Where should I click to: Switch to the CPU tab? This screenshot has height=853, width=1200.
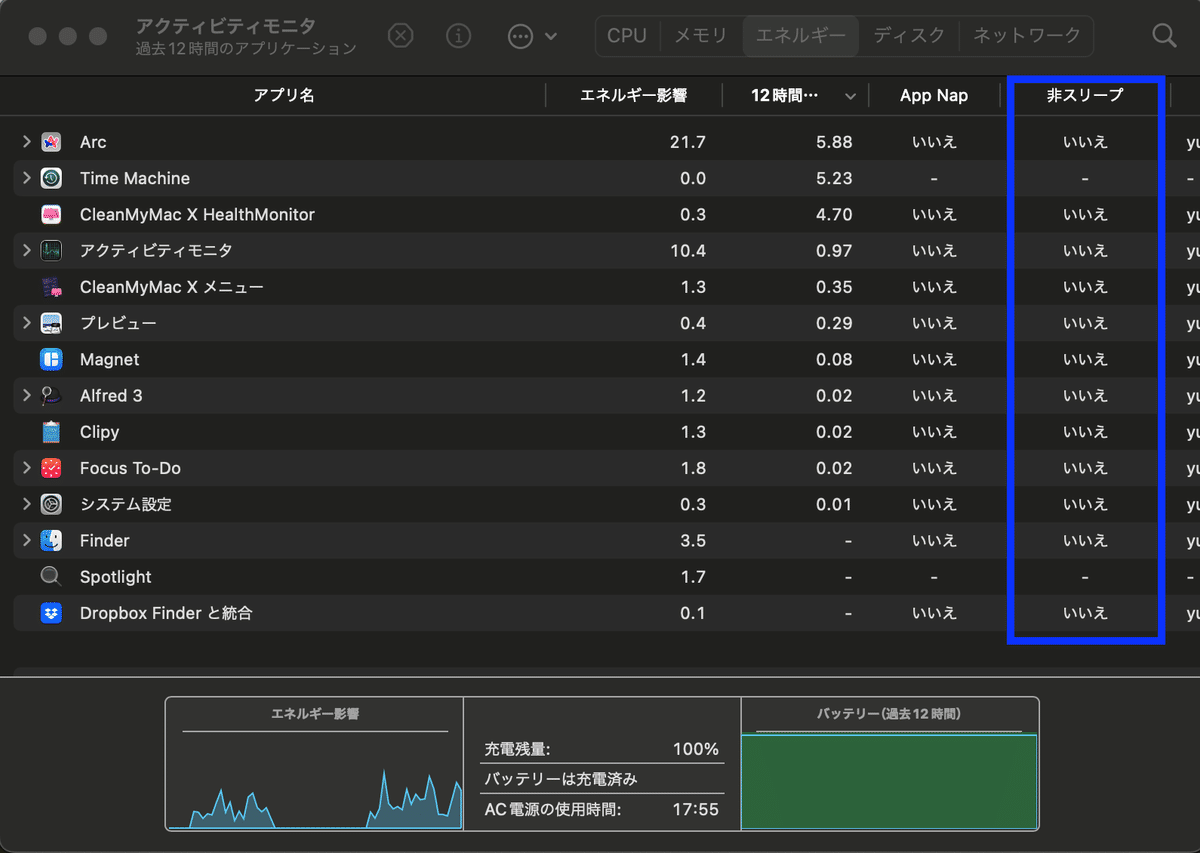(x=627, y=36)
